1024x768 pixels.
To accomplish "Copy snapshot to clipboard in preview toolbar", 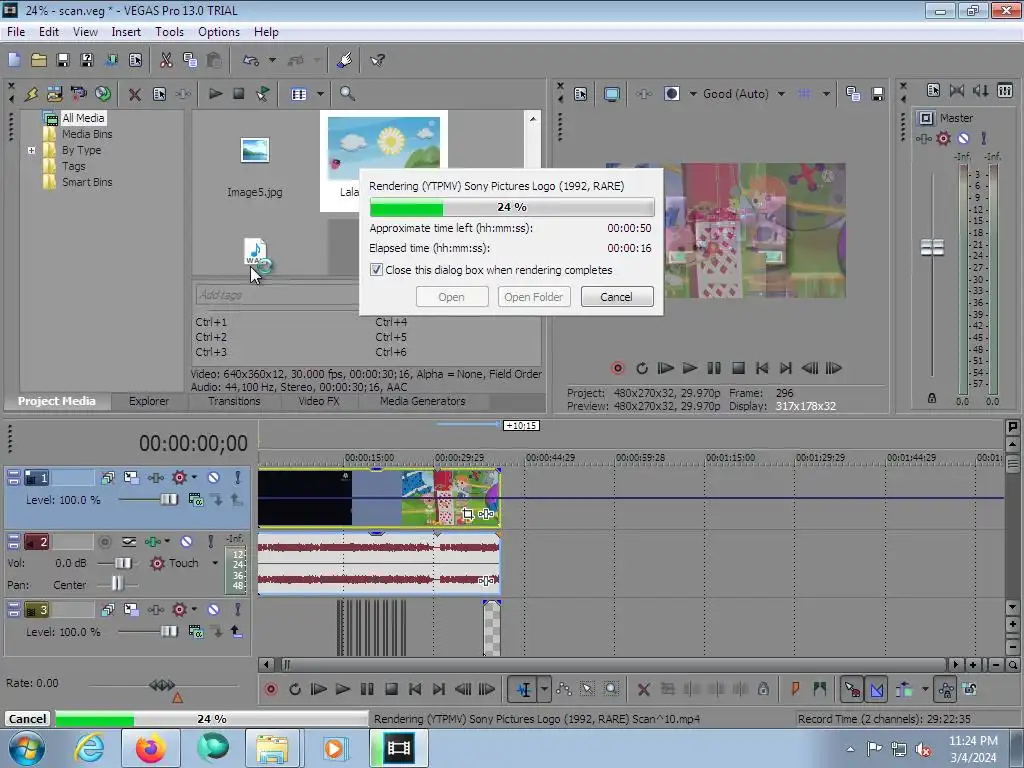I will [x=853, y=94].
